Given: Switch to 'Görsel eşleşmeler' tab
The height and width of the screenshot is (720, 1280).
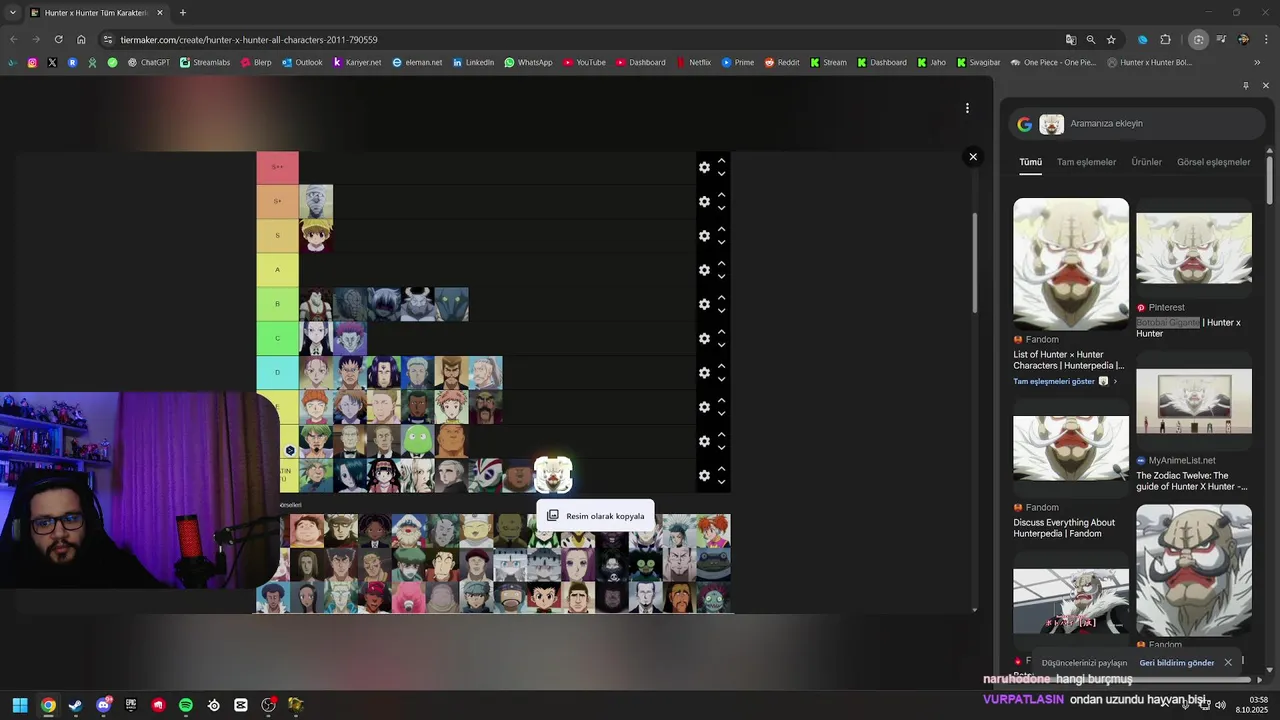Looking at the screenshot, I should click(x=1213, y=162).
